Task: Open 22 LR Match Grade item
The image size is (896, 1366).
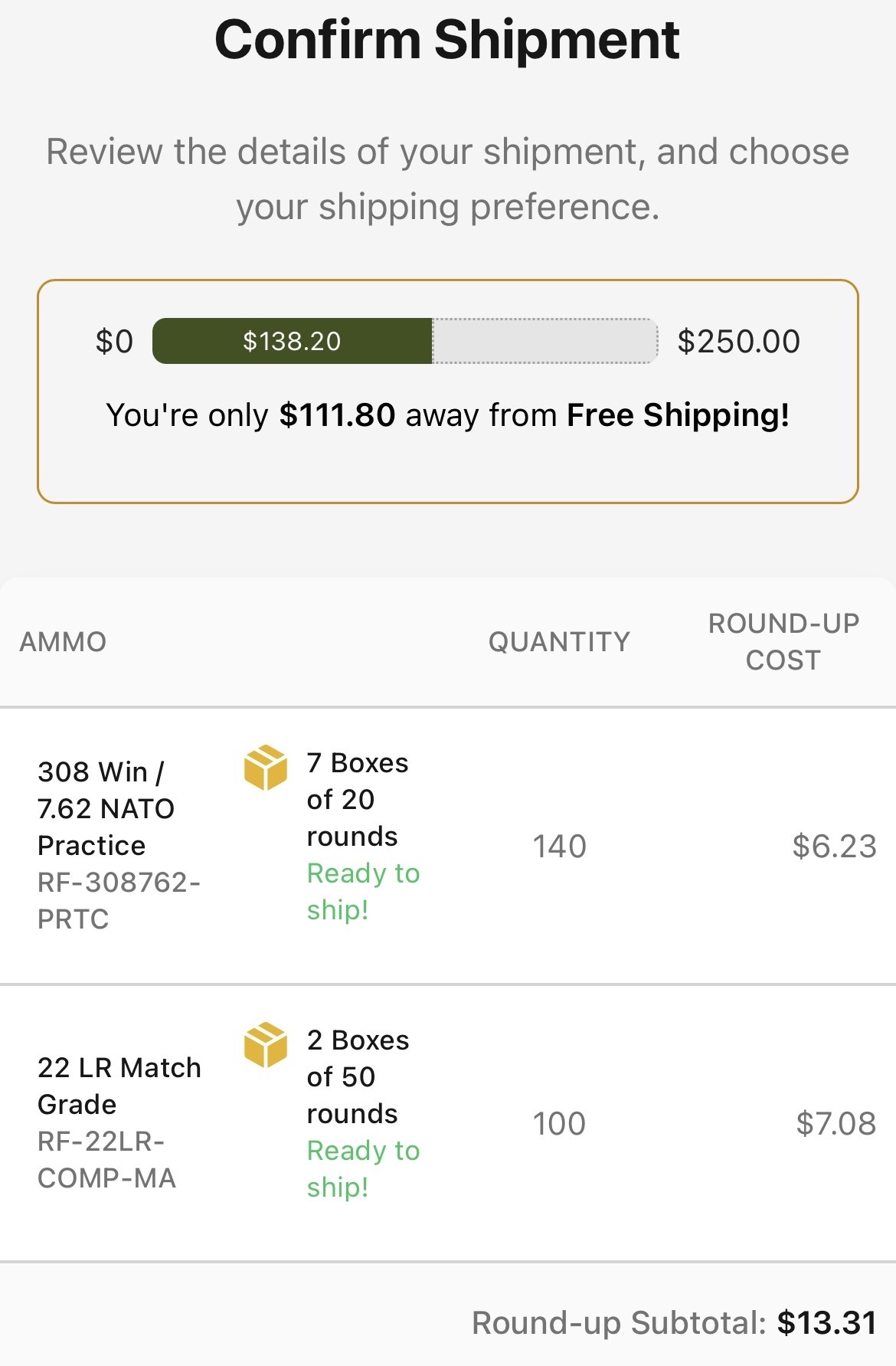Action: coord(119,1086)
